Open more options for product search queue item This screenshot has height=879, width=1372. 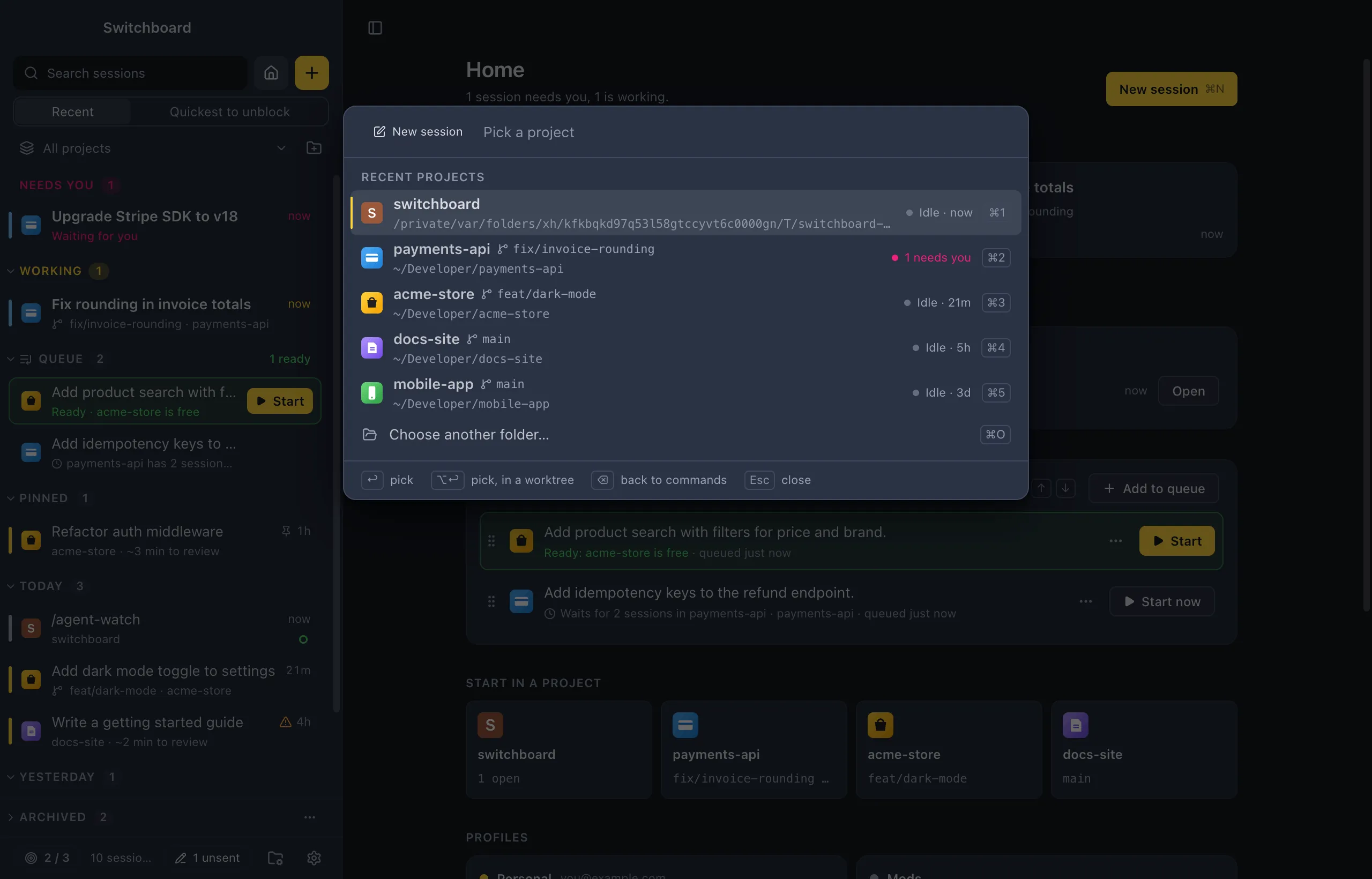coord(1116,540)
